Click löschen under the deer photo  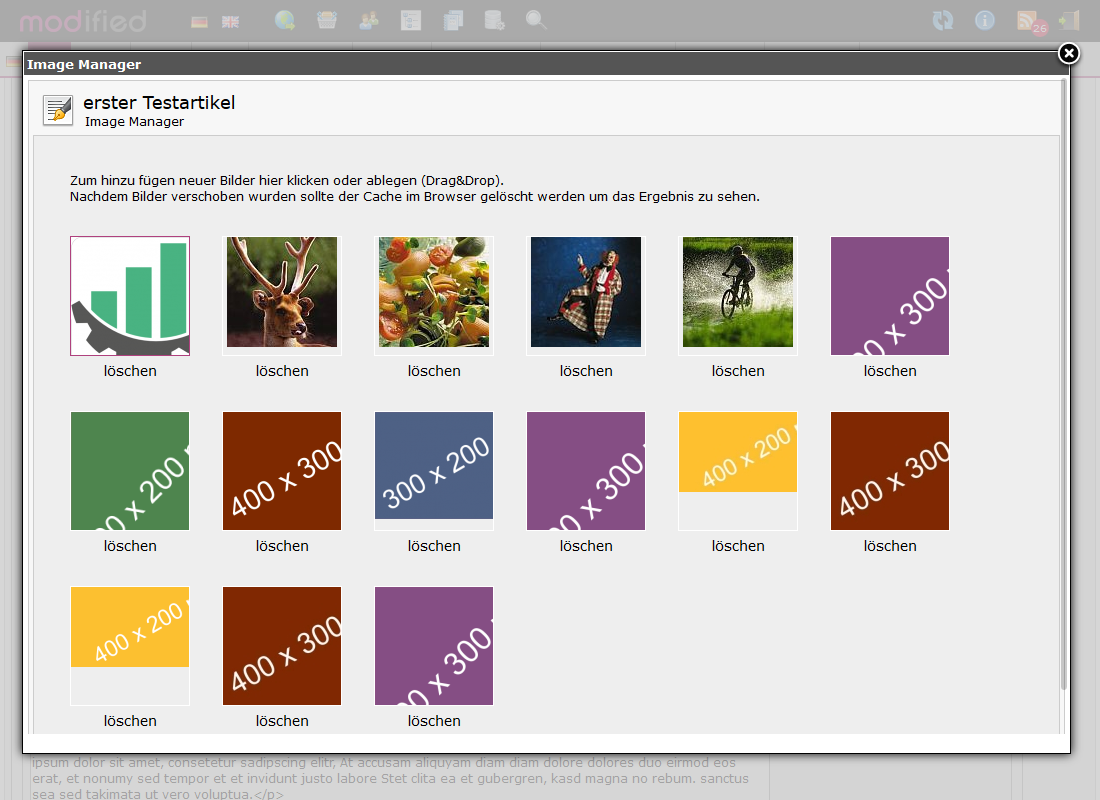coord(281,370)
